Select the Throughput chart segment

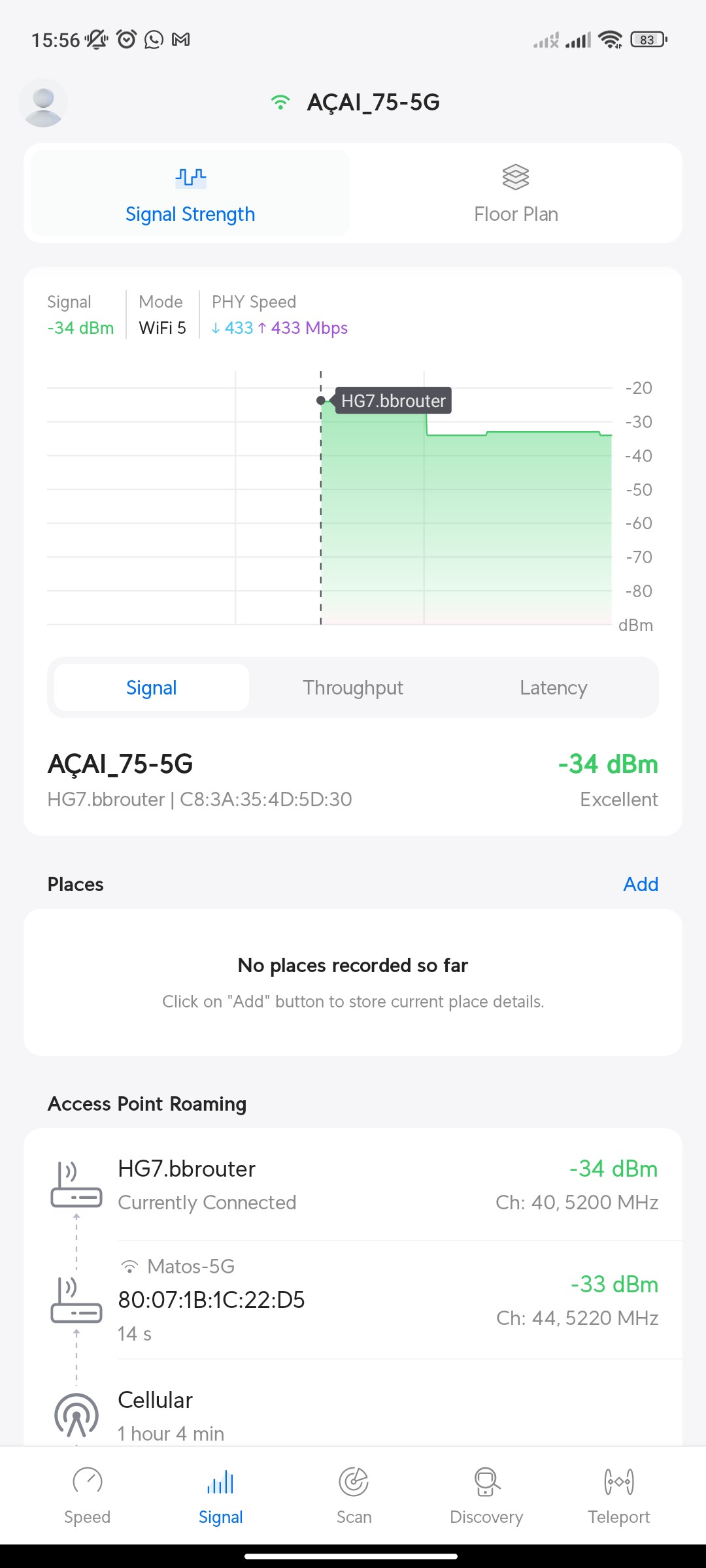[353, 687]
